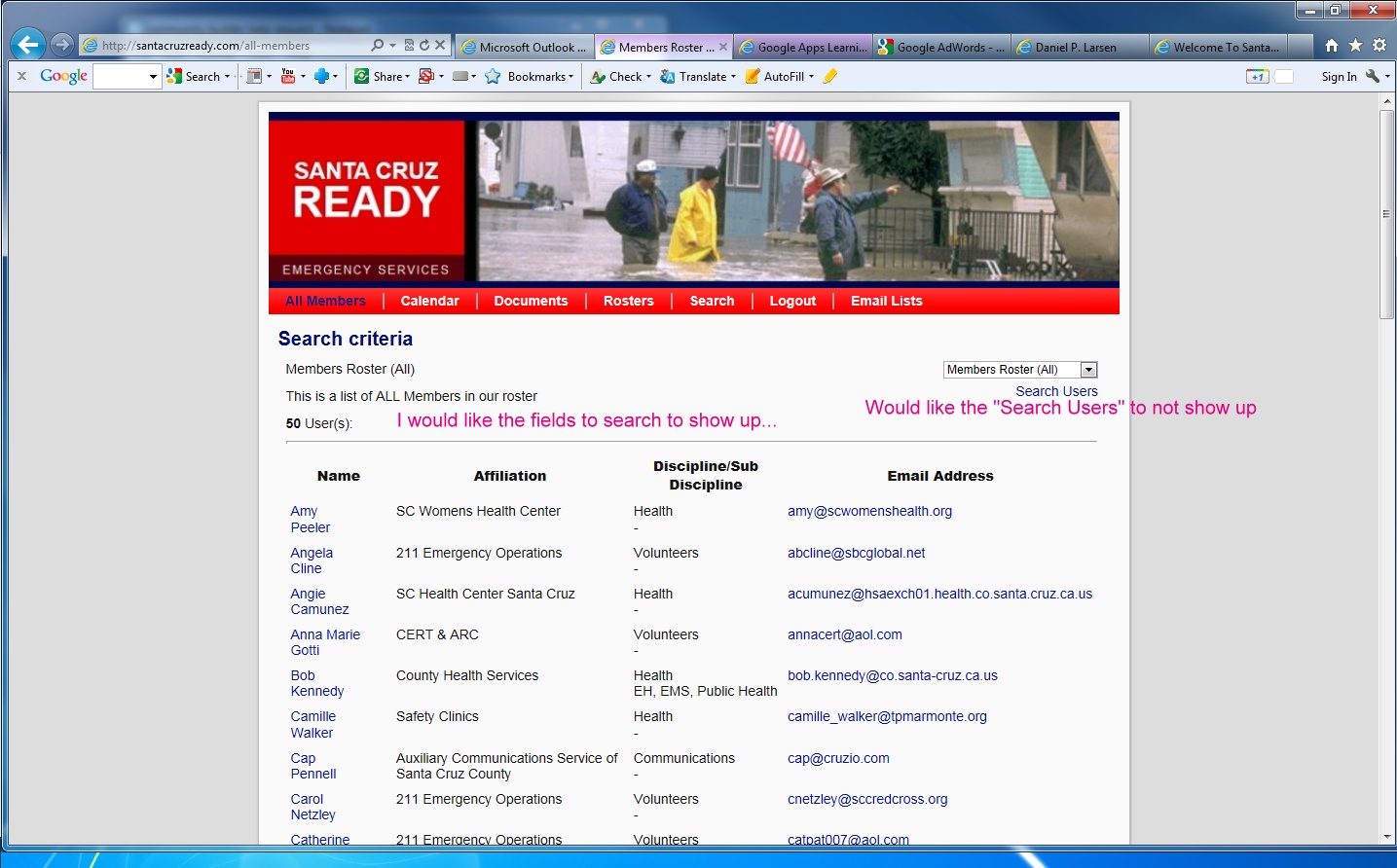Click the YouTube toolbar icon
The image size is (1397, 868).
point(288,76)
